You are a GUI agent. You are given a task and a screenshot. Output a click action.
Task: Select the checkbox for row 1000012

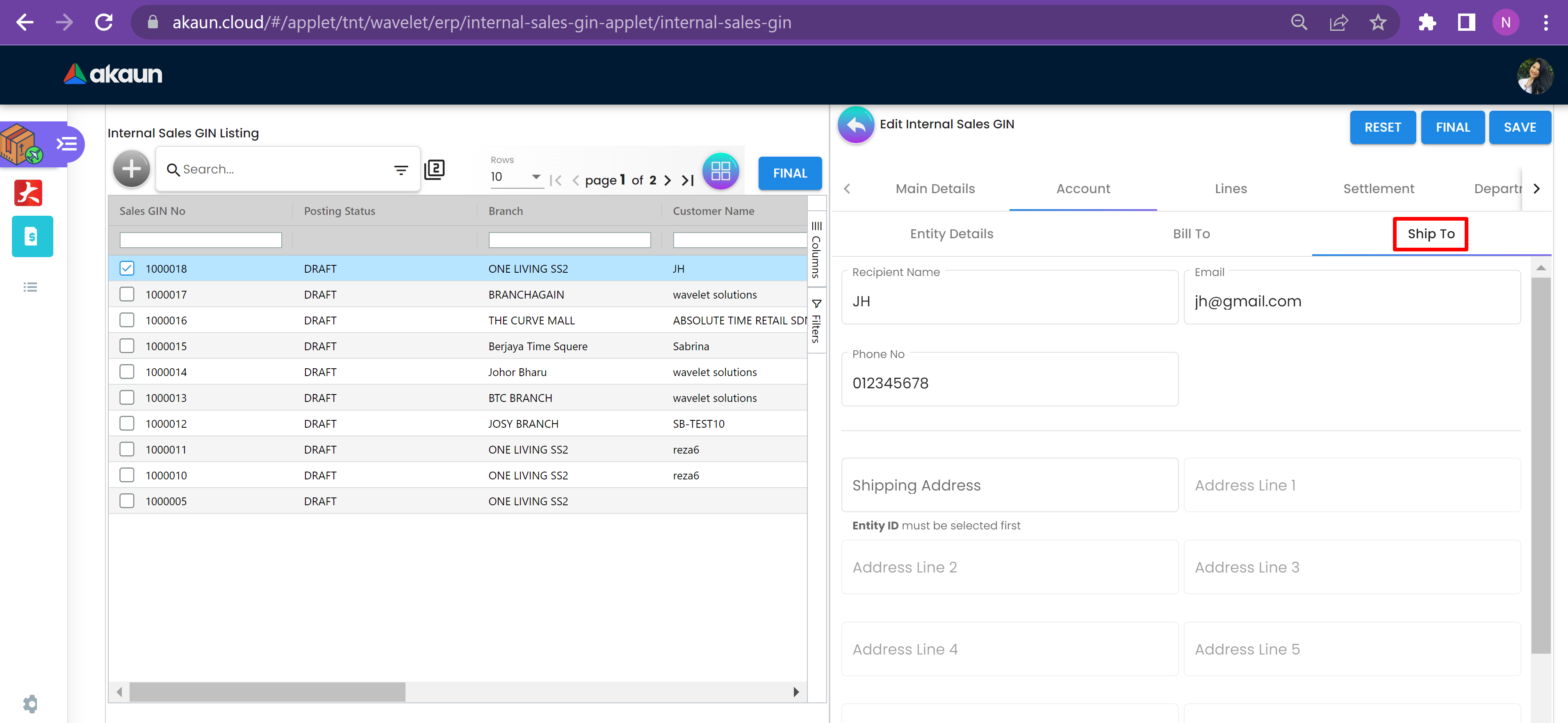[x=127, y=424]
